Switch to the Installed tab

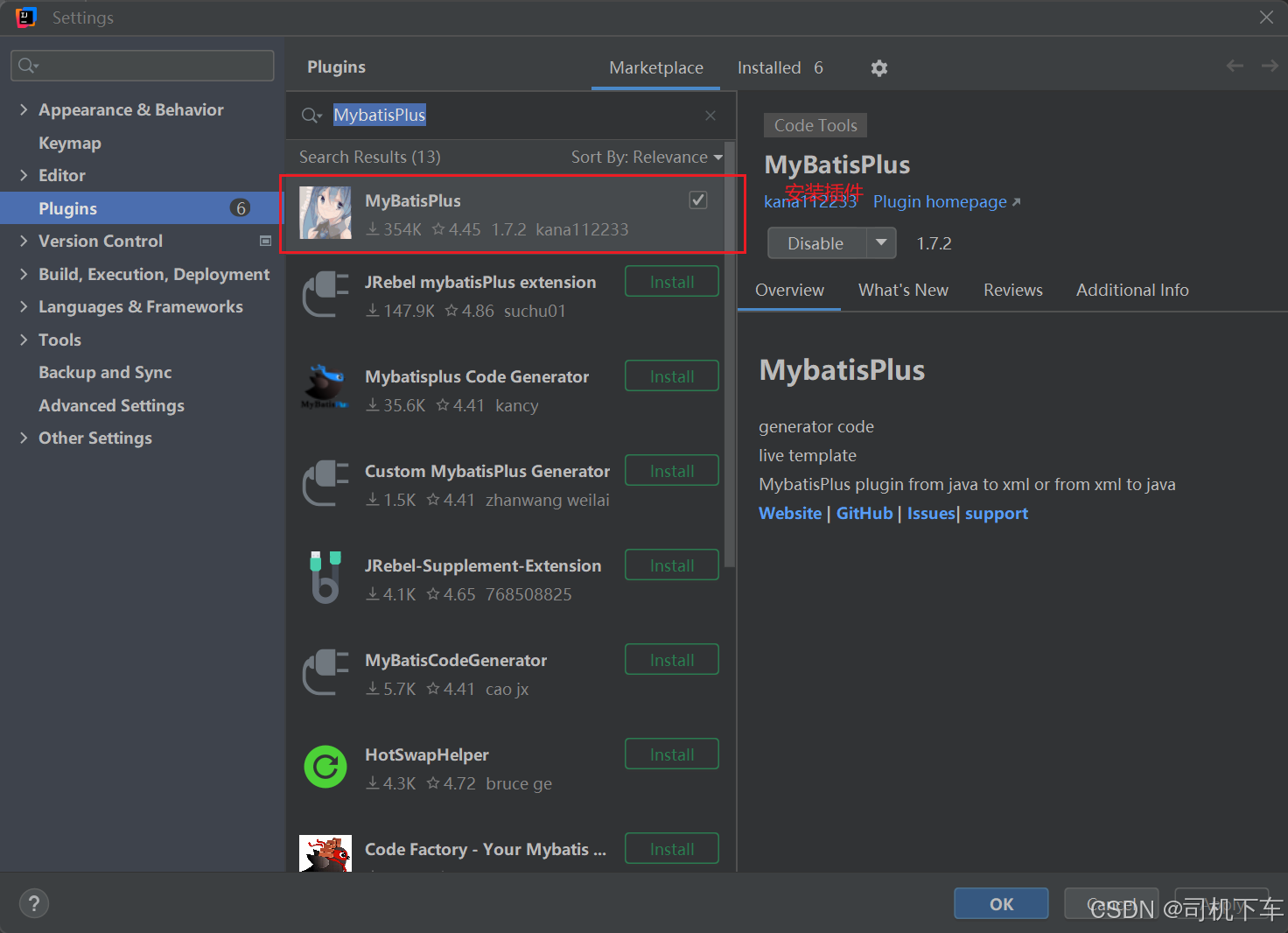780,68
